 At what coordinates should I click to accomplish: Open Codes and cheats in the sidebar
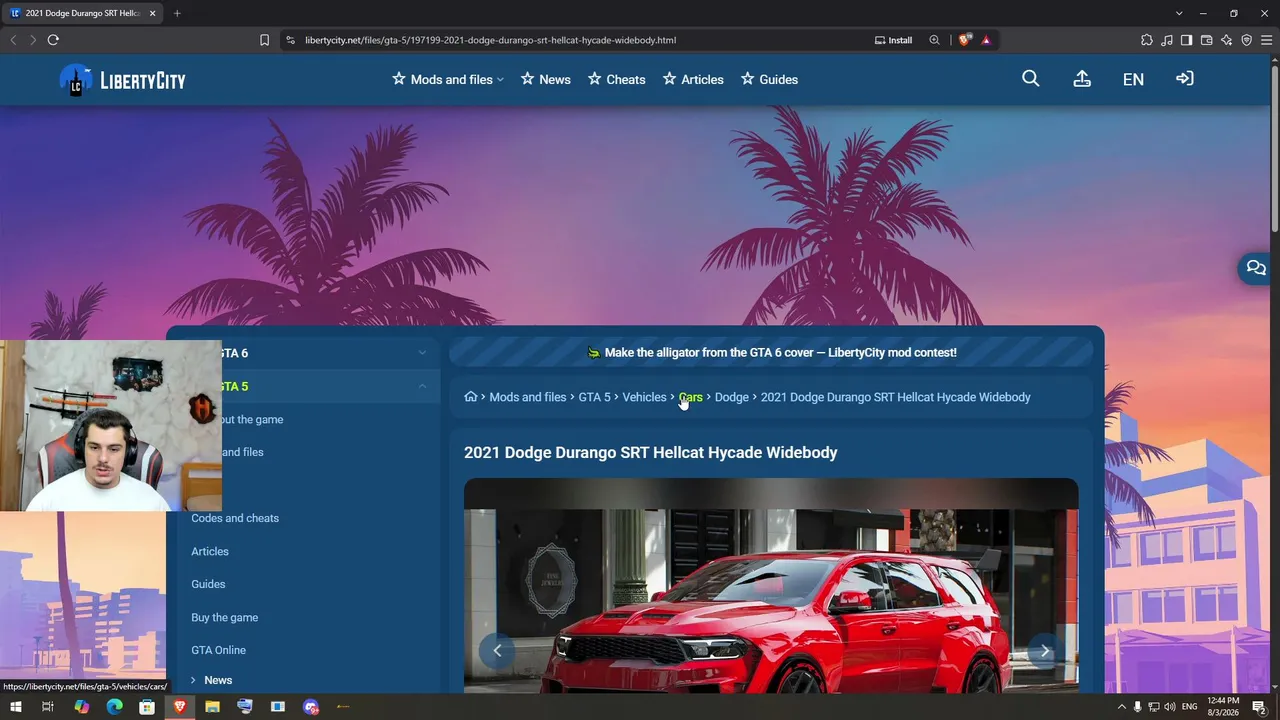[235, 518]
